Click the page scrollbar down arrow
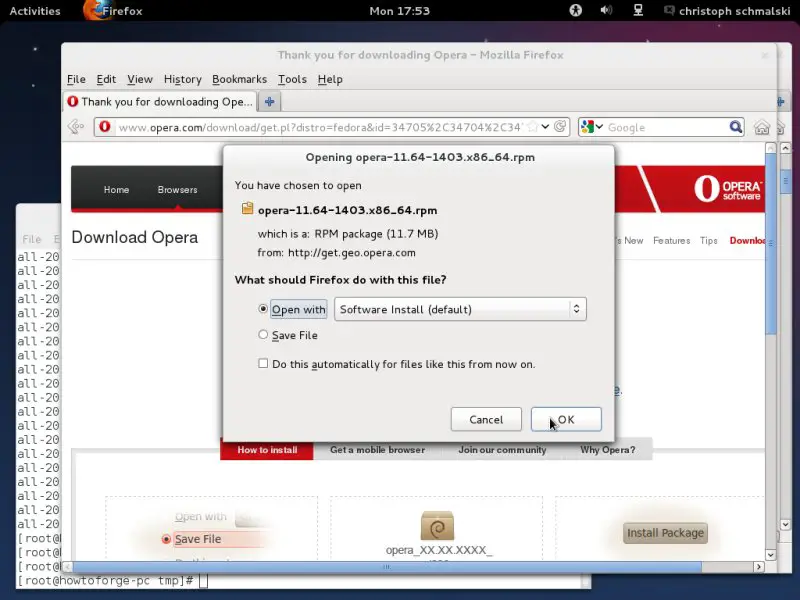This screenshot has width=800, height=600. [771, 555]
